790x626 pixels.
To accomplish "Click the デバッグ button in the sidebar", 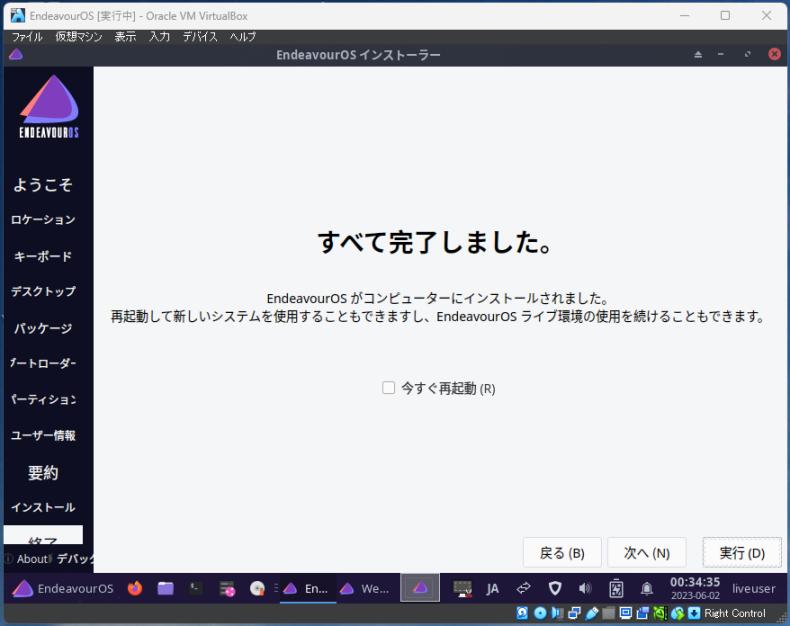I will tap(75, 559).
